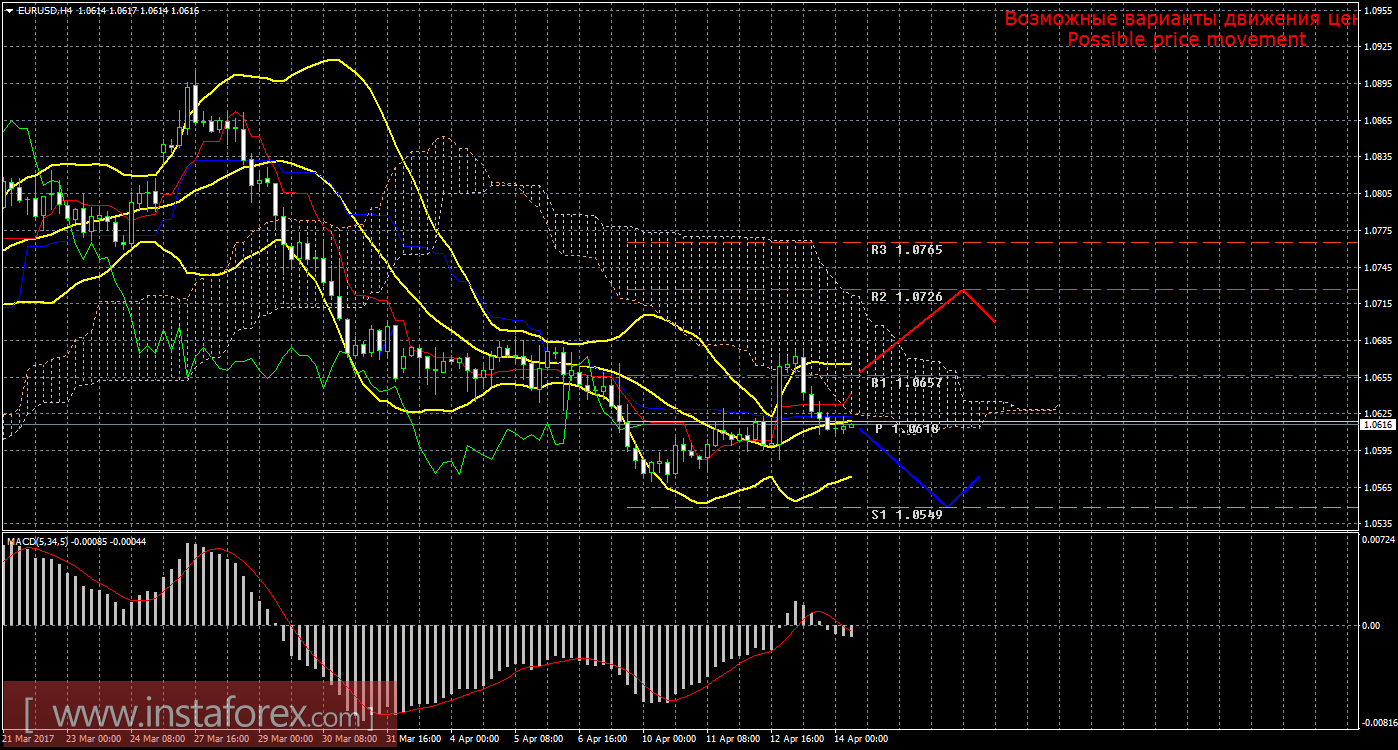Image resolution: width=1398 pixels, height=750 pixels.
Task: Click the 5 Apr 08:00 time label
Action: [x=538, y=739]
